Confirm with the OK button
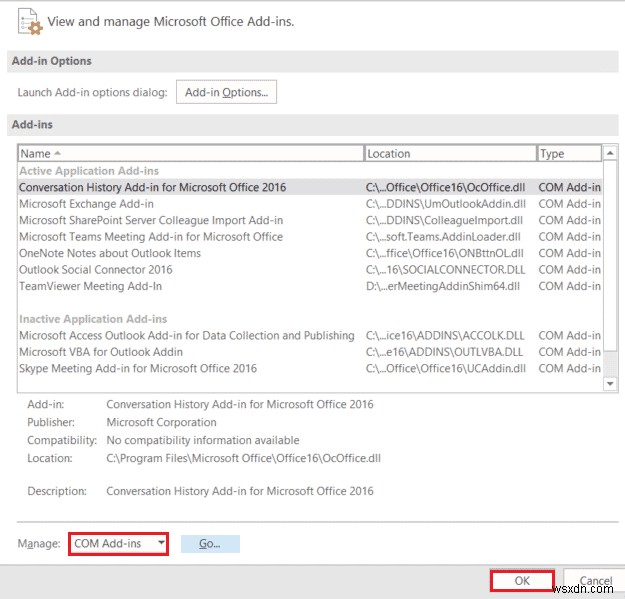This screenshot has height=599, width=625. point(522,581)
